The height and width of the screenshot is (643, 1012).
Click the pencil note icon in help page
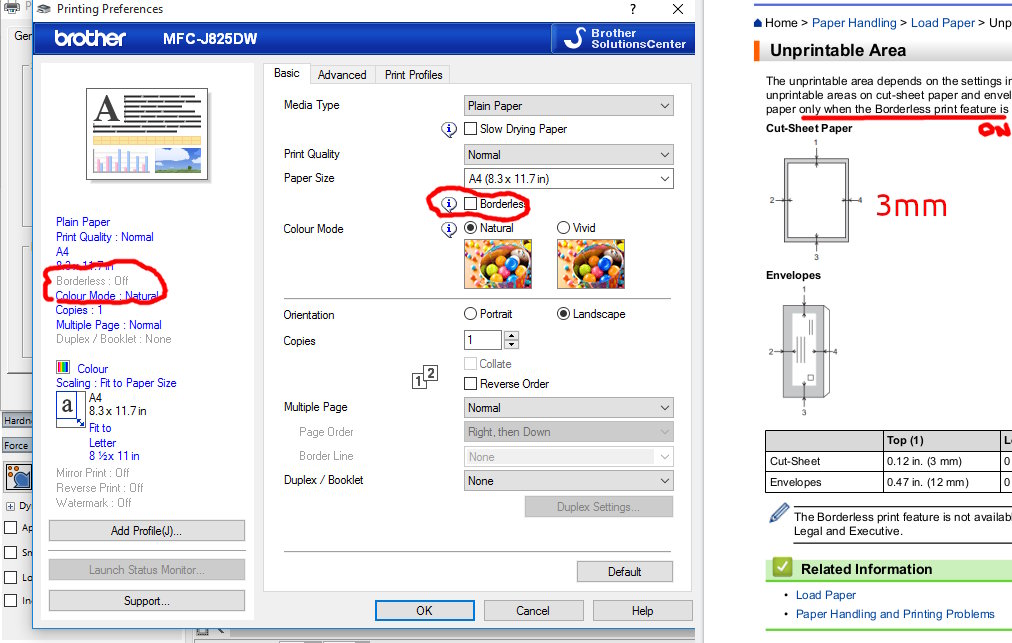[779, 513]
